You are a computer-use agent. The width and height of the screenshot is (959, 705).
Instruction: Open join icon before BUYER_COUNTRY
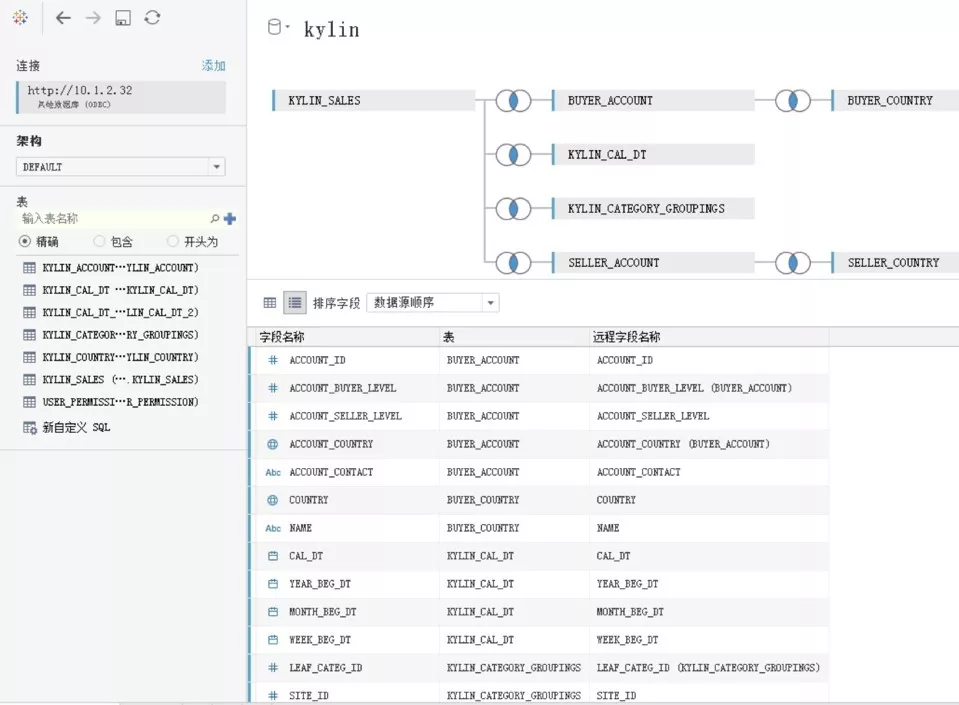pyautogui.click(x=793, y=100)
